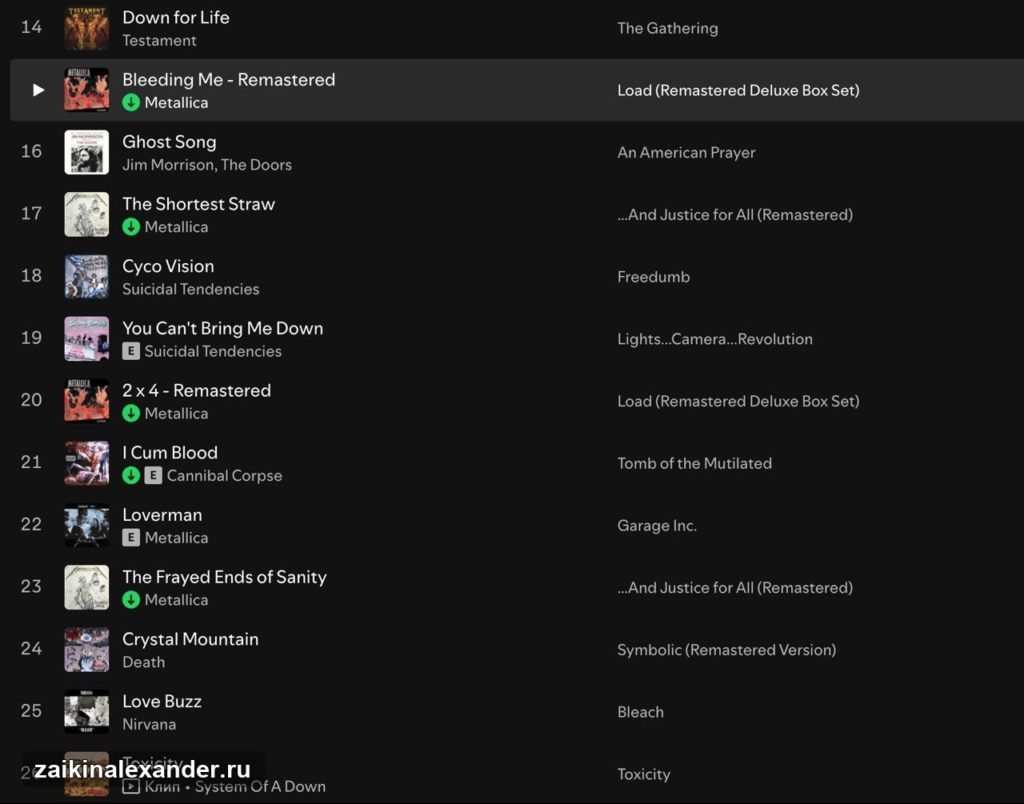Image resolution: width=1024 pixels, height=804 pixels.
Task: Open the Bleach album
Action: point(640,712)
